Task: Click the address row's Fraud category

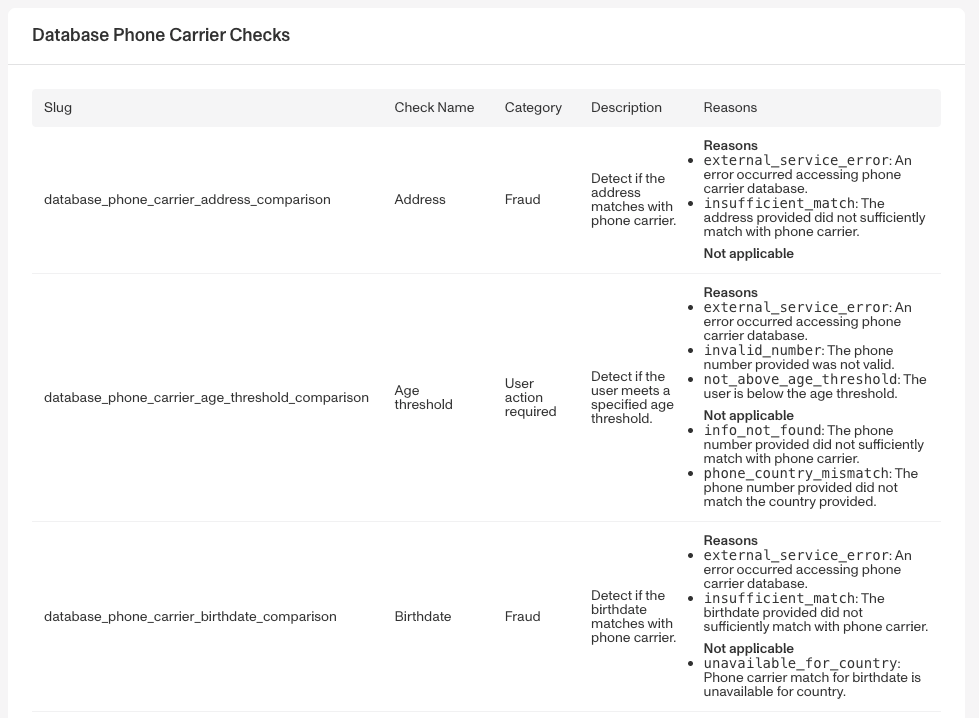Action: coord(522,200)
